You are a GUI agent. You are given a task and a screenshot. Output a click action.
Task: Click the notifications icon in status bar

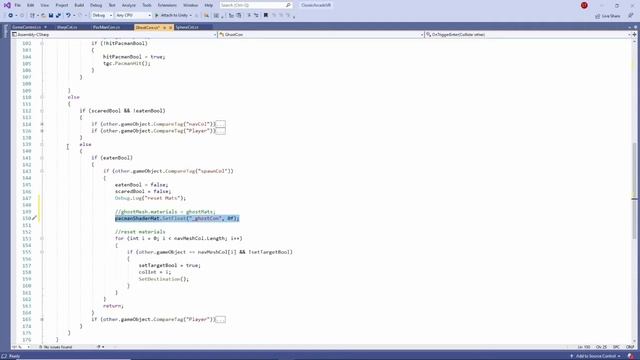coord(631,356)
